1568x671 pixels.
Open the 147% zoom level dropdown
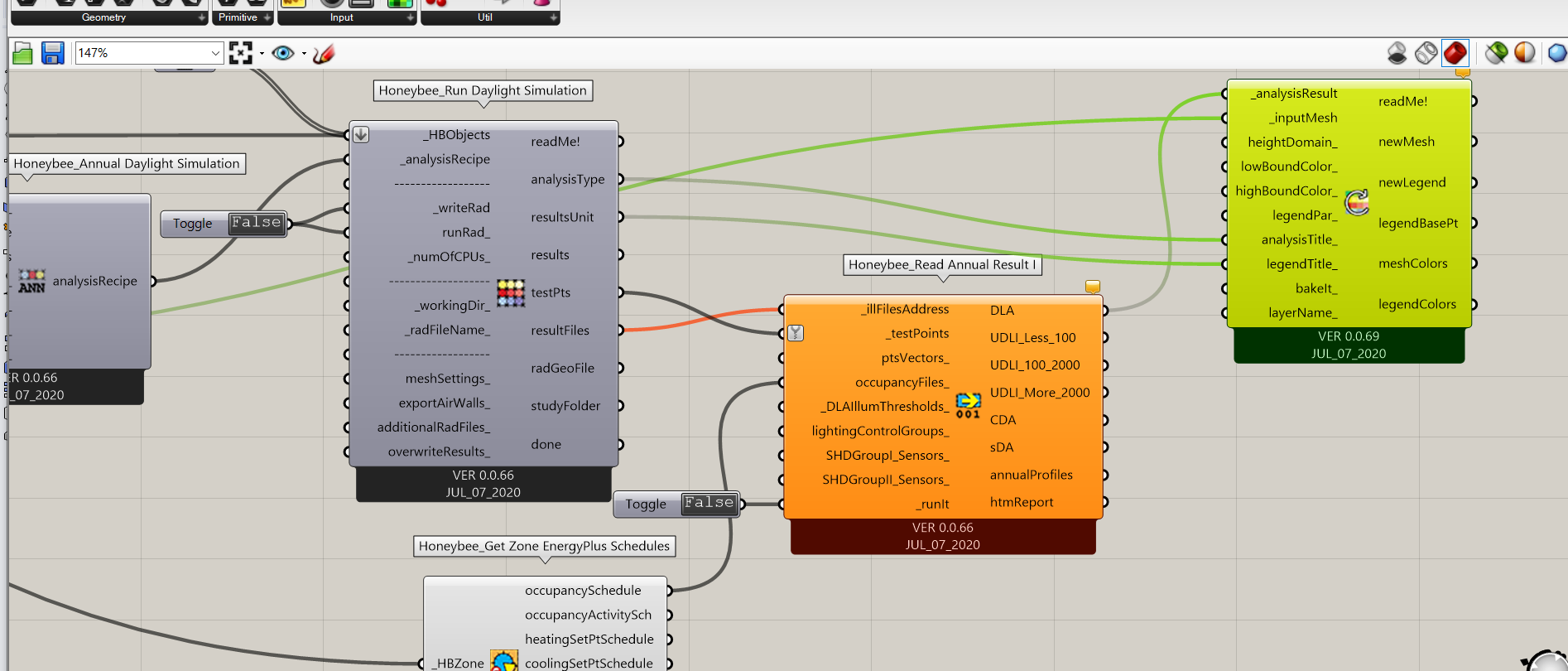coord(215,53)
